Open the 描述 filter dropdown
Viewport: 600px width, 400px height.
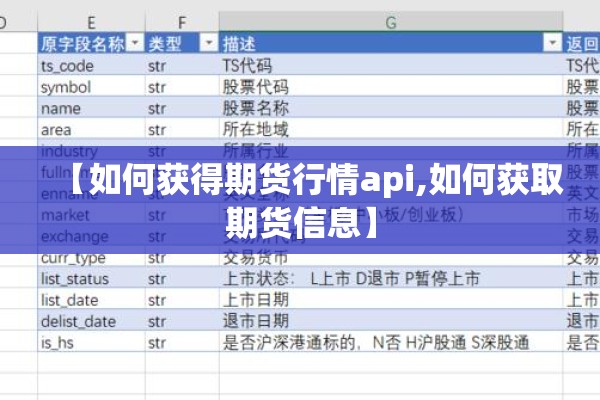click(x=553, y=42)
